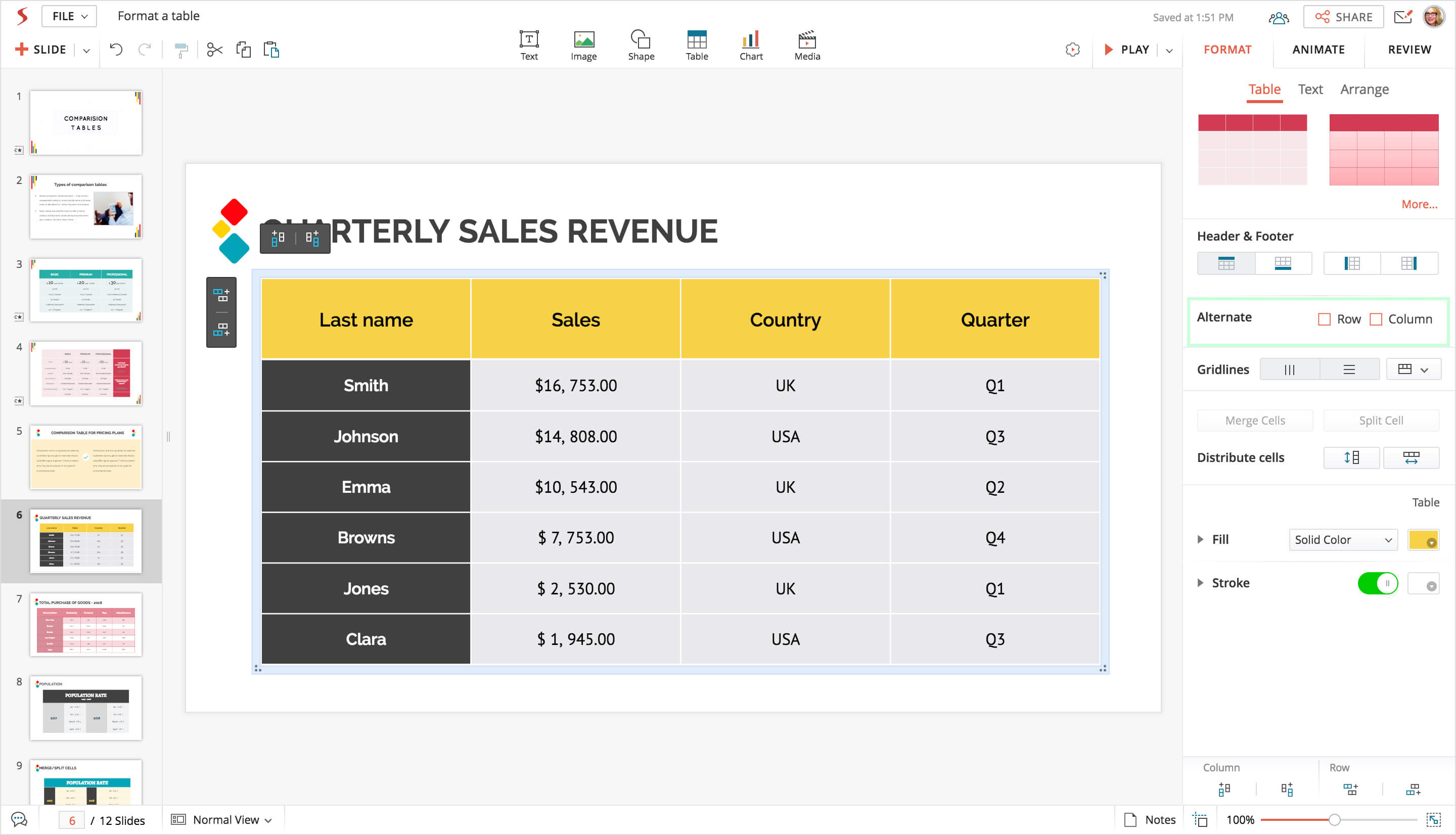Click the scissors cut icon
The height and width of the screenshot is (835, 1456).
coord(214,50)
